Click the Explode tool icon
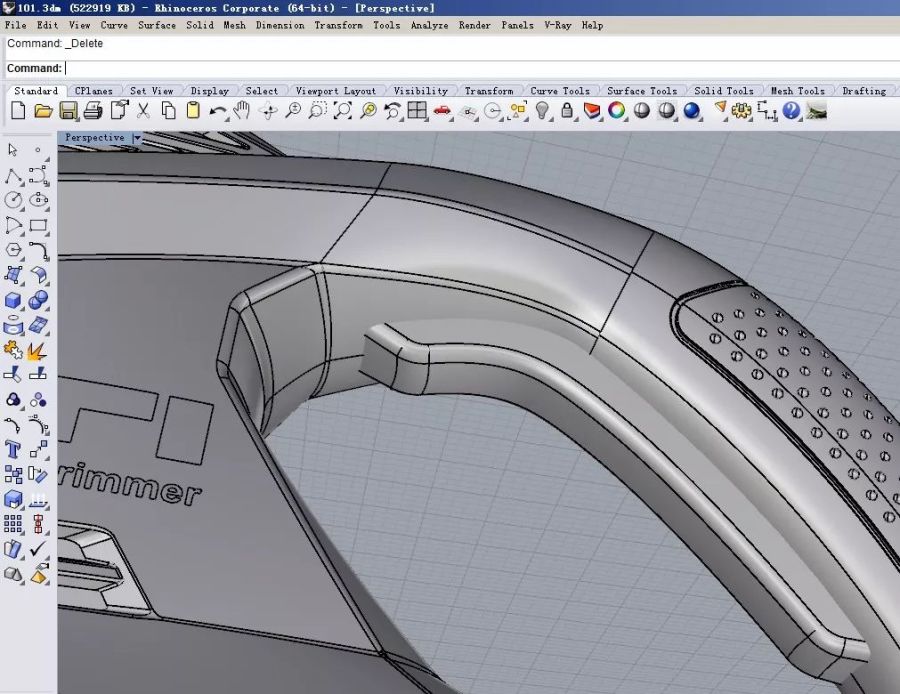Viewport: 900px width, 694px height. [x=38, y=350]
